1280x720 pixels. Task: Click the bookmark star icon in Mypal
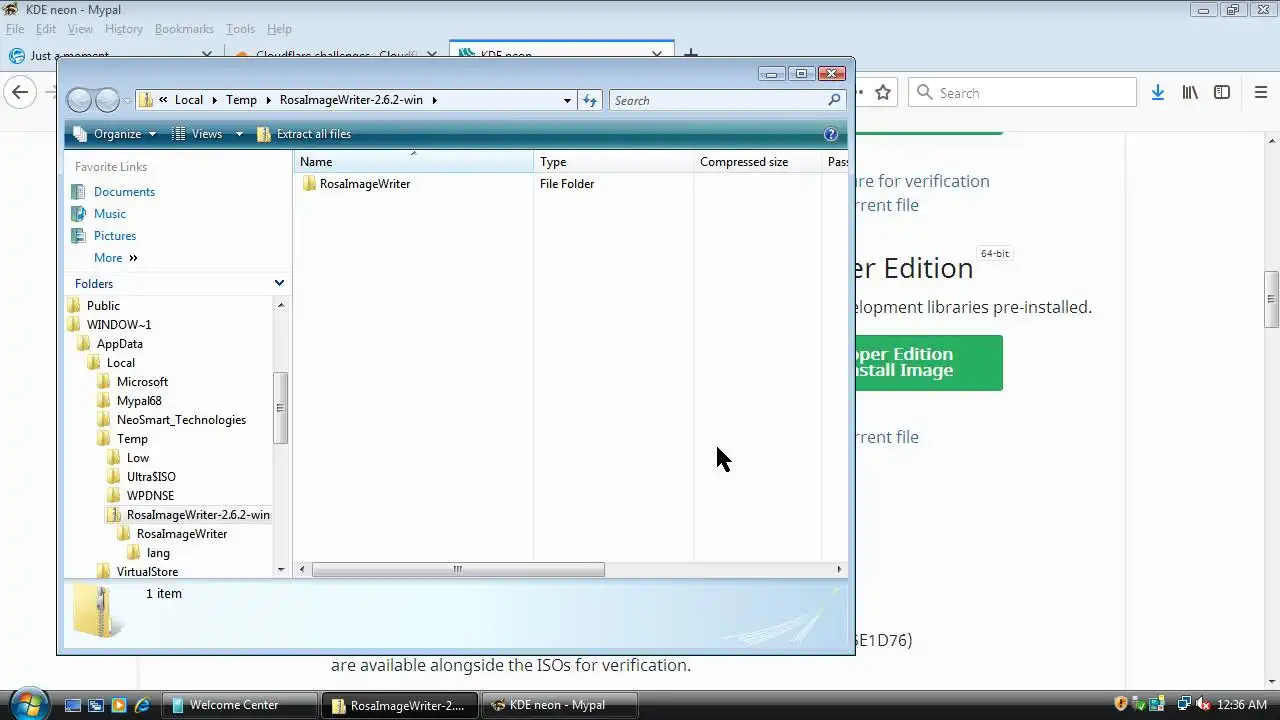(883, 93)
